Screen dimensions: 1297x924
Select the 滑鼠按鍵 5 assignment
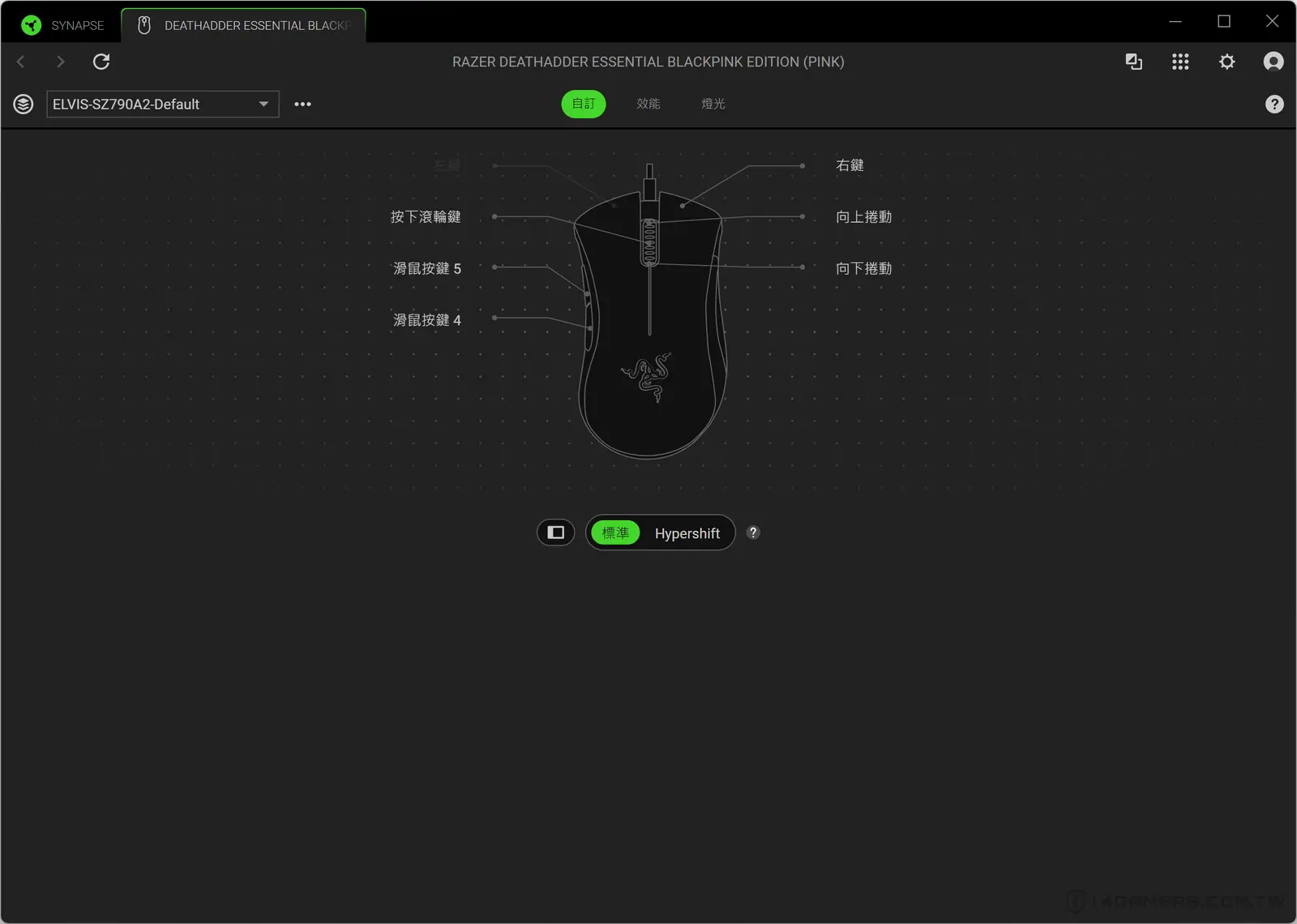coord(427,268)
